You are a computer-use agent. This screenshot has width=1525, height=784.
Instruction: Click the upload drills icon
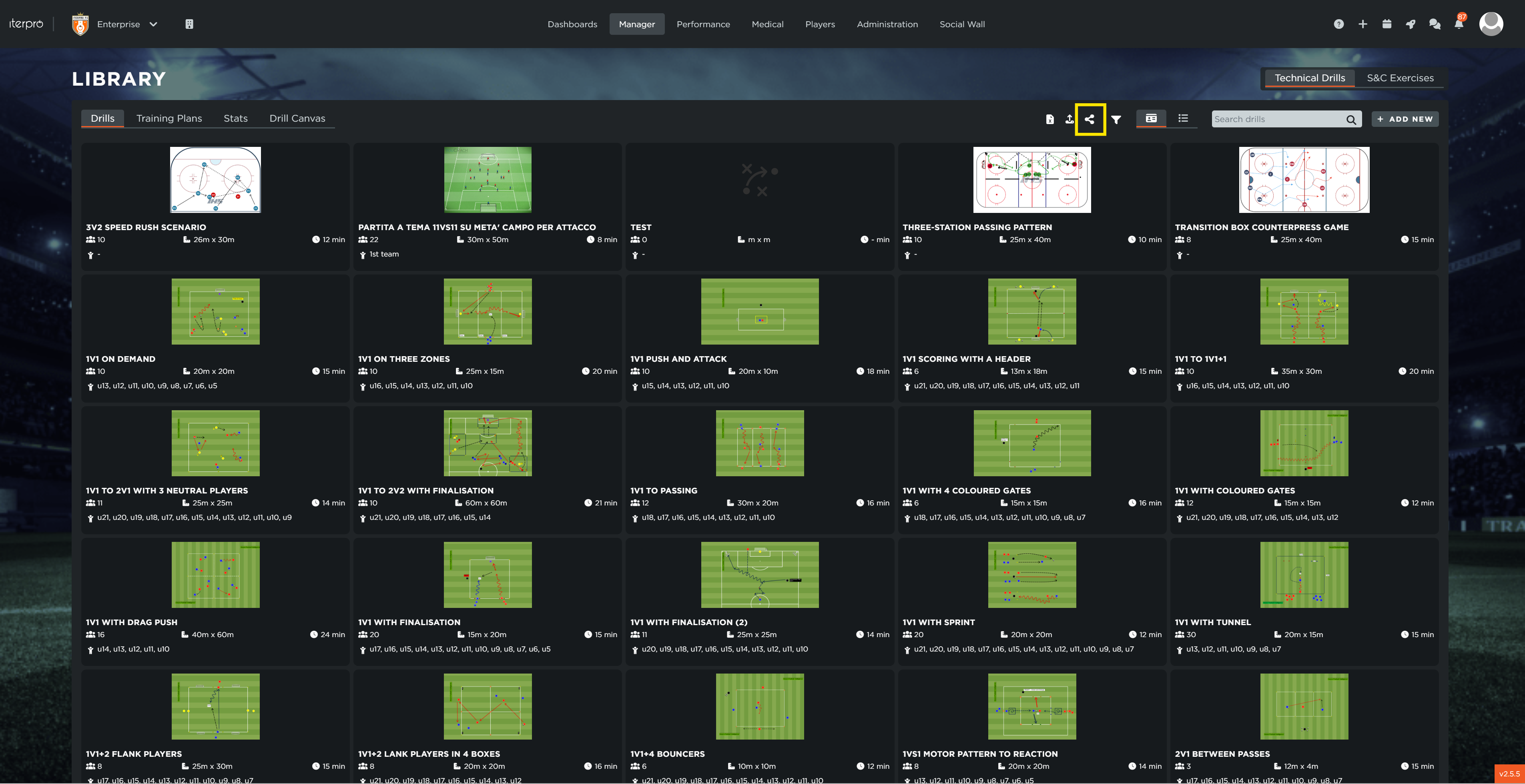click(x=1069, y=119)
